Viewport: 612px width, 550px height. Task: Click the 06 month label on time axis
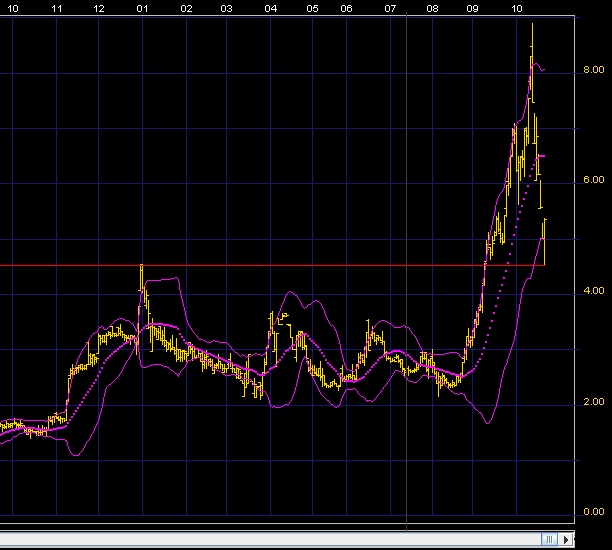pyautogui.click(x=346, y=9)
